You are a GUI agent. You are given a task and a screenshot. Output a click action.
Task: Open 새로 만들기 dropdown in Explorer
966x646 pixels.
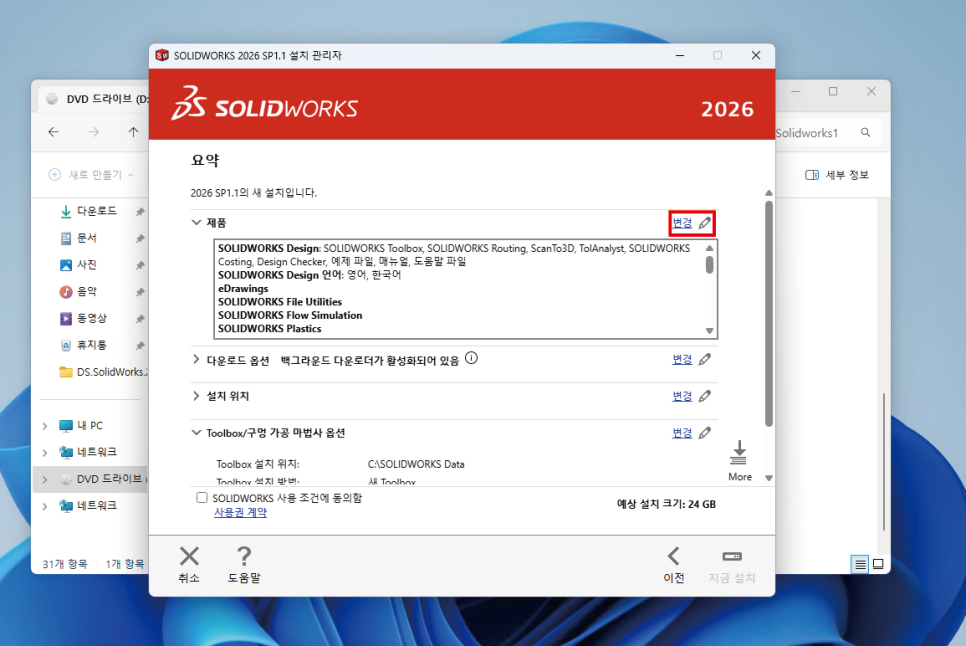91,175
